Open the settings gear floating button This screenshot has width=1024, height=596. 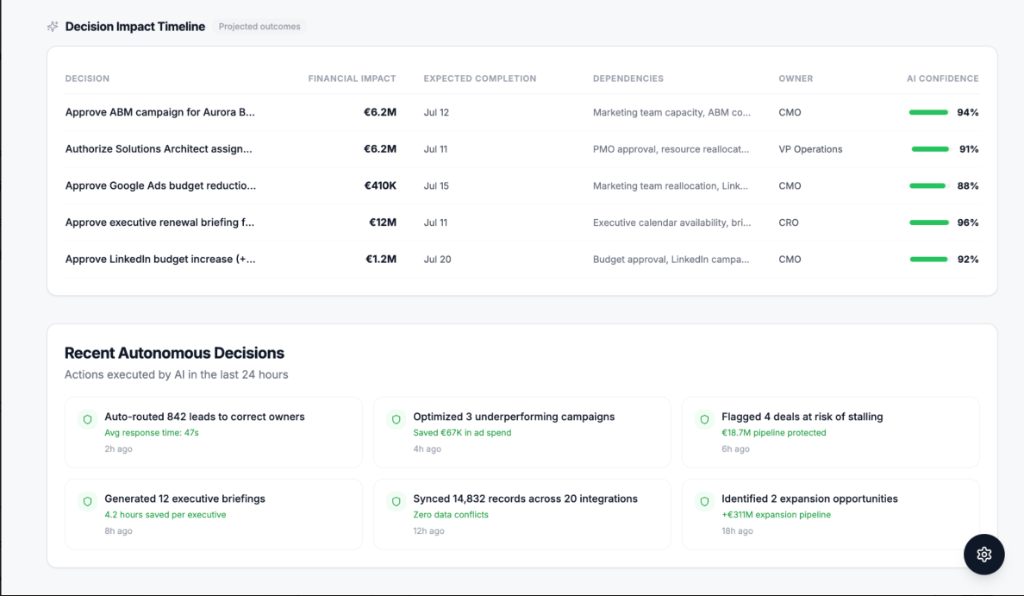click(x=984, y=554)
